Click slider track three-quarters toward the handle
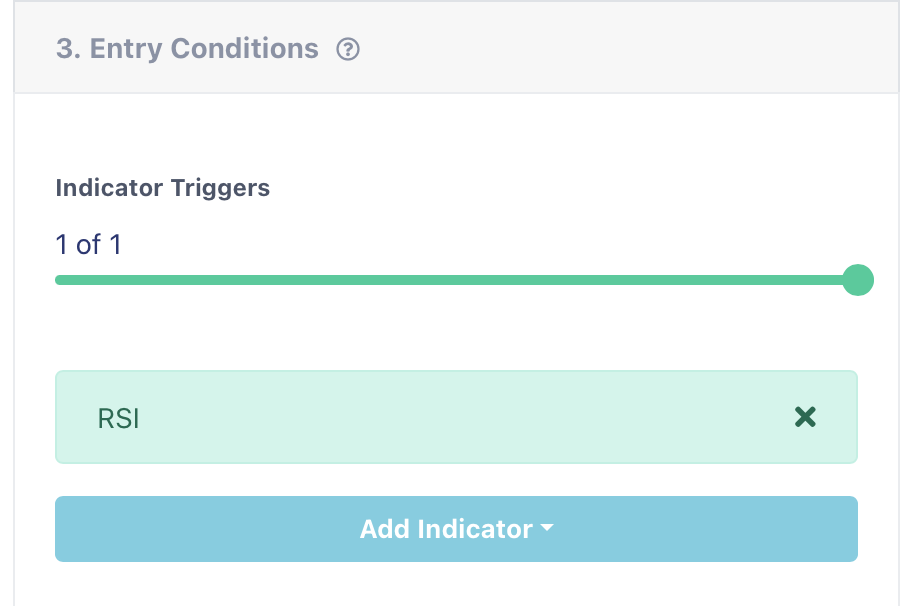The image size is (914, 606). click(656, 280)
